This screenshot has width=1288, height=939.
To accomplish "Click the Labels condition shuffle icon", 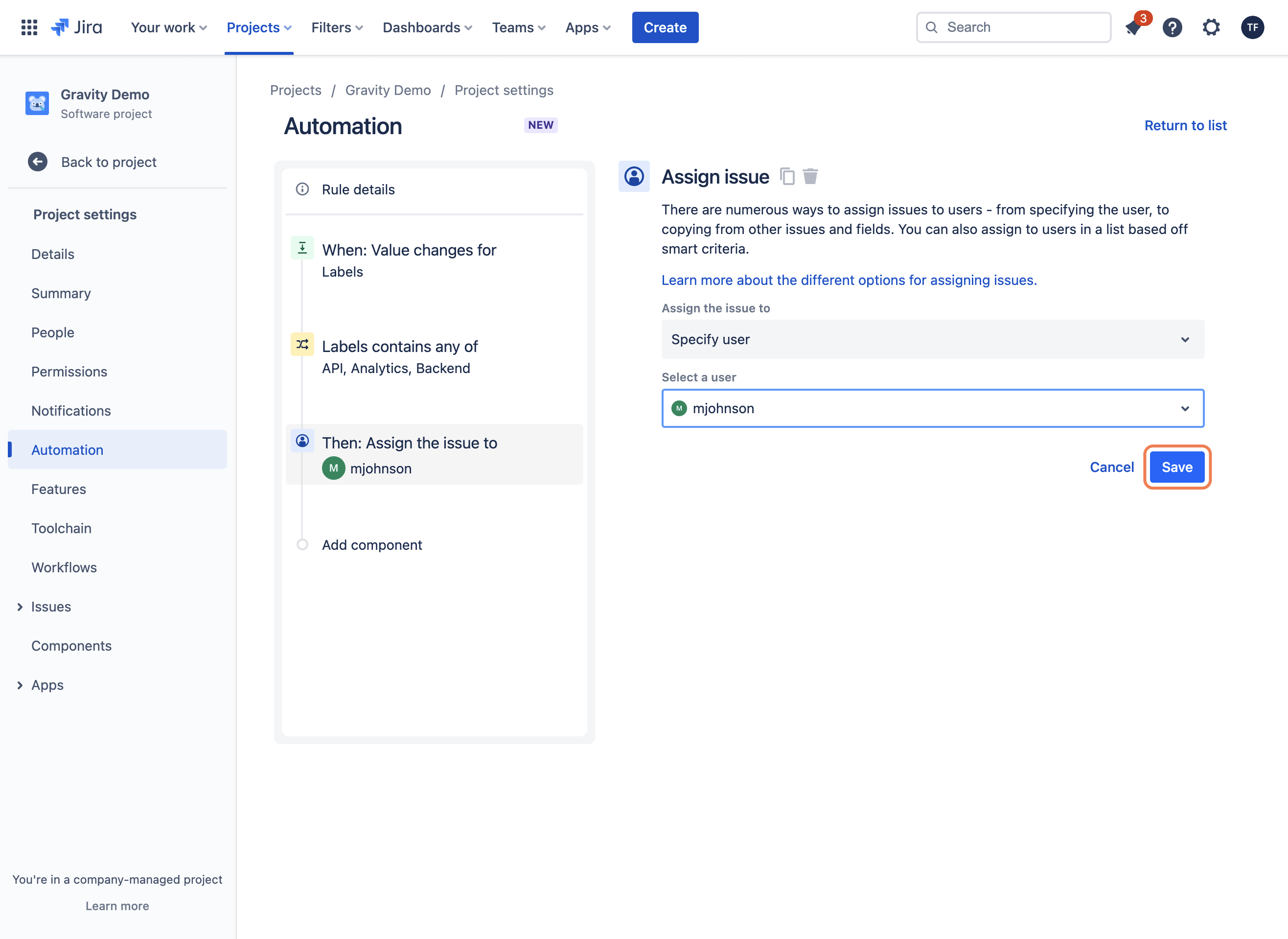I will coord(302,344).
